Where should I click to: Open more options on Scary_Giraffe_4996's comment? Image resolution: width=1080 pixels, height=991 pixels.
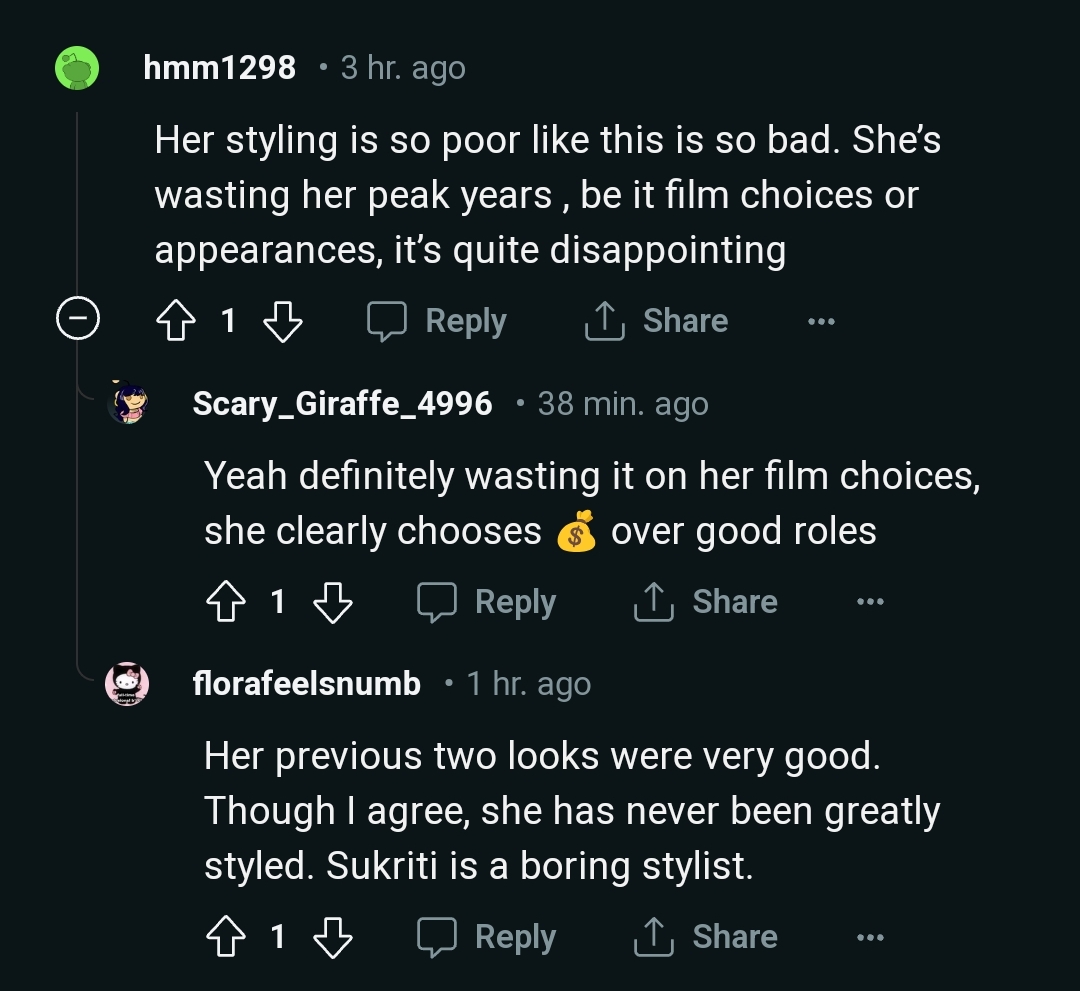(x=870, y=602)
